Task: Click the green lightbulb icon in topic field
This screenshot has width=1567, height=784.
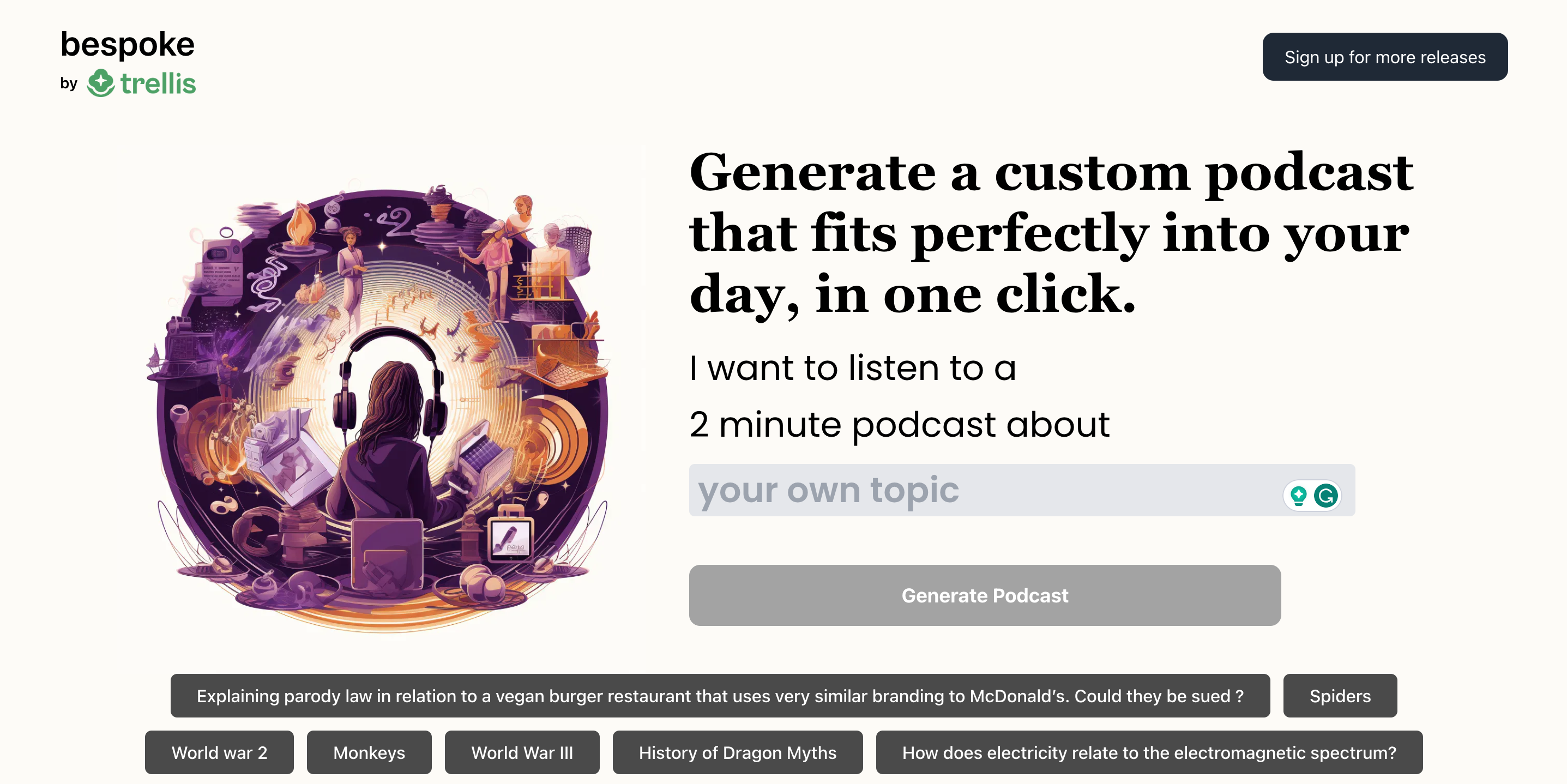Action: pyautogui.click(x=1298, y=495)
